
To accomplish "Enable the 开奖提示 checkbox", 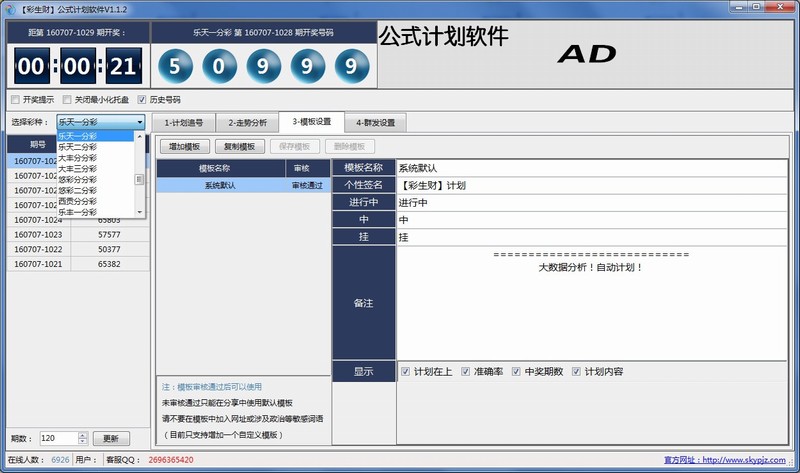I will [x=14, y=100].
